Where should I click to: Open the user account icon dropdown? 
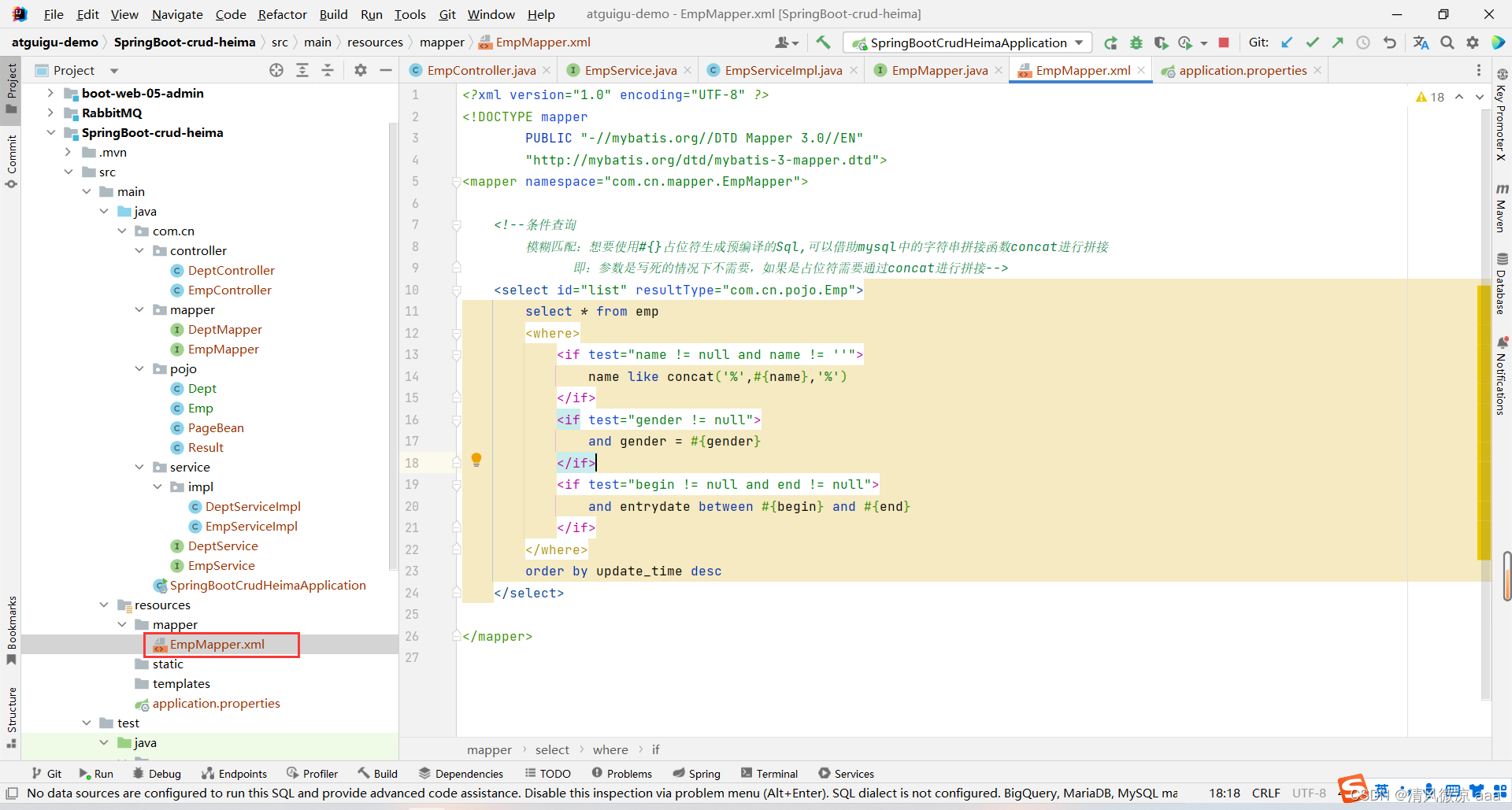[x=787, y=43]
